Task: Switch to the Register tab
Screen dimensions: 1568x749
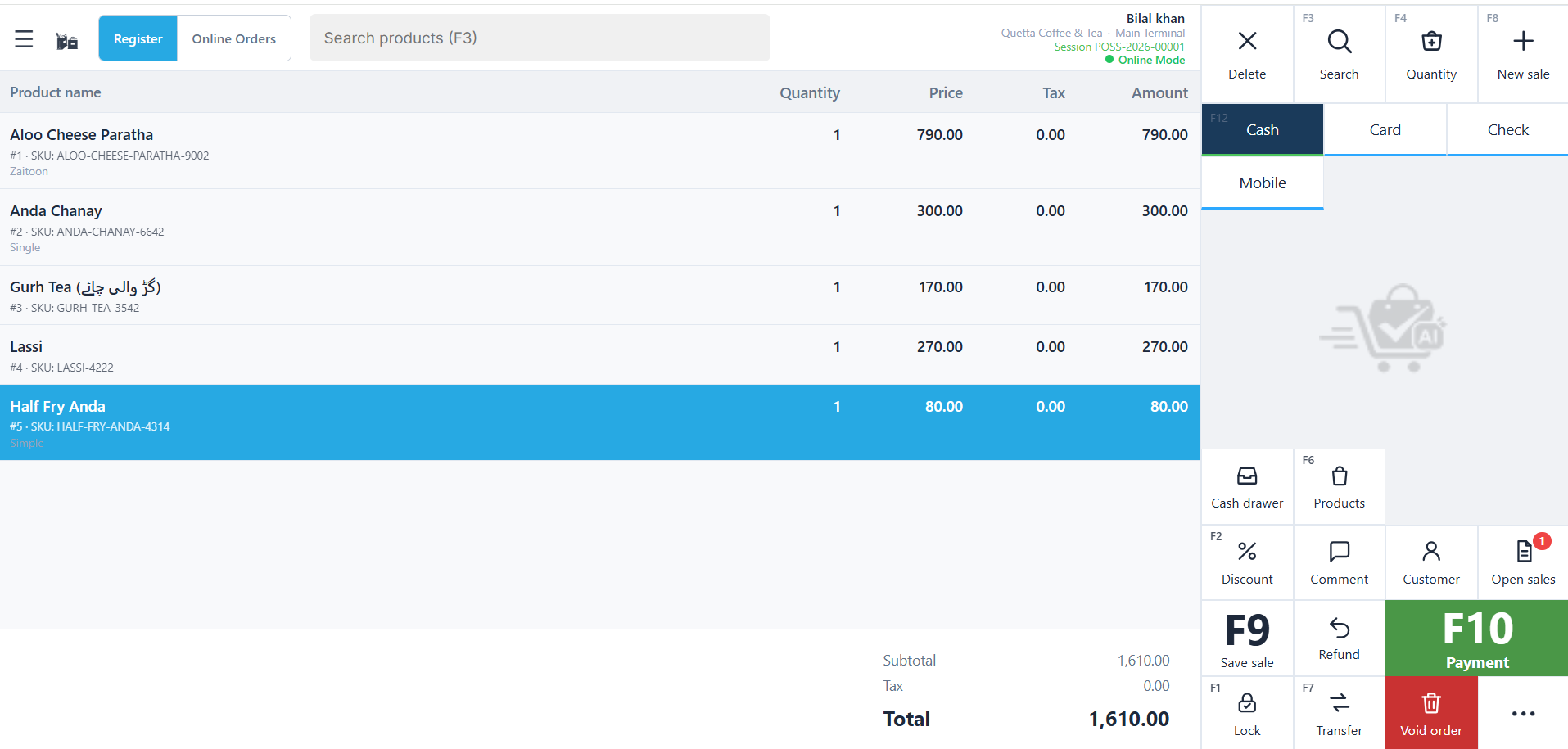Action: click(x=138, y=38)
